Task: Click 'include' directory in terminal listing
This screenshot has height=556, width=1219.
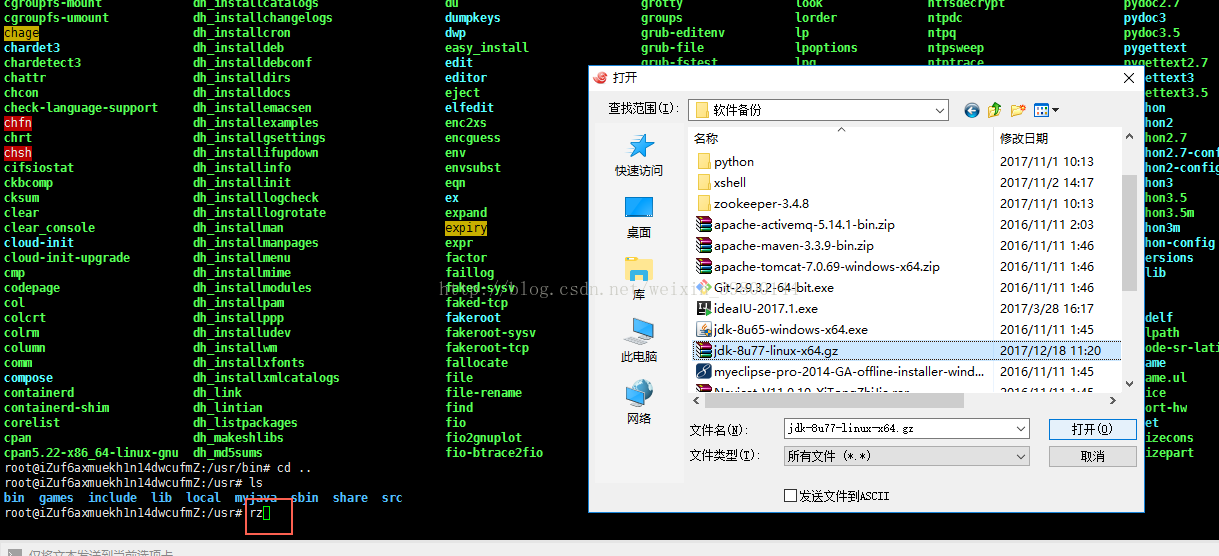Action: click(113, 498)
